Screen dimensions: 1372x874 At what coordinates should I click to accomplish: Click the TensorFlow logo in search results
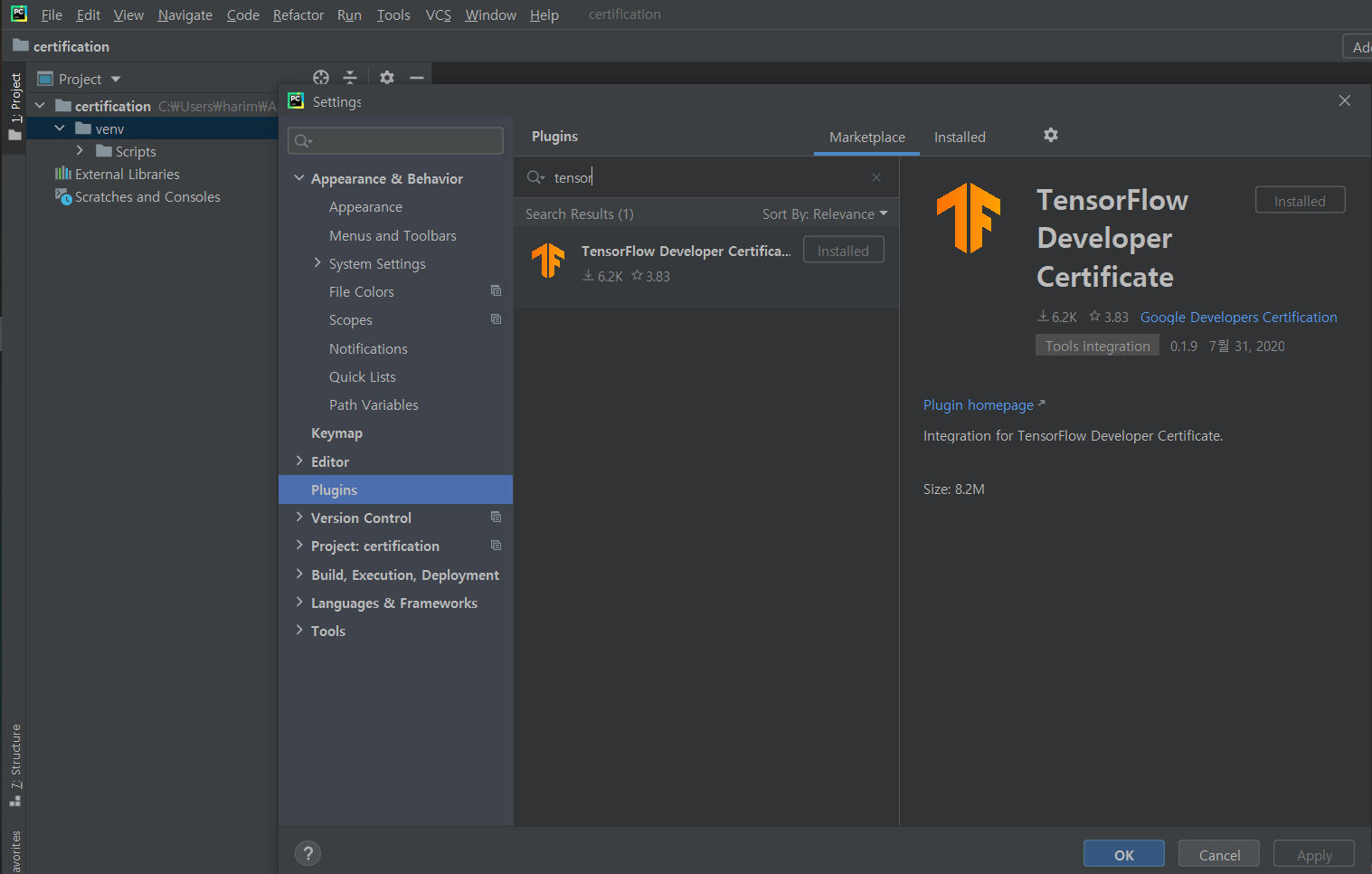[x=548, y=261]
